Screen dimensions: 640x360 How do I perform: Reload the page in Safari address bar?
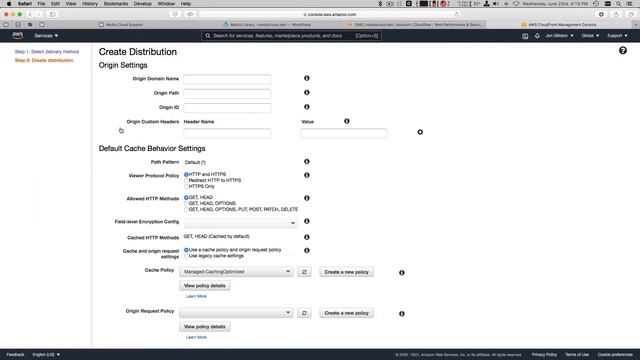(457, 14)
